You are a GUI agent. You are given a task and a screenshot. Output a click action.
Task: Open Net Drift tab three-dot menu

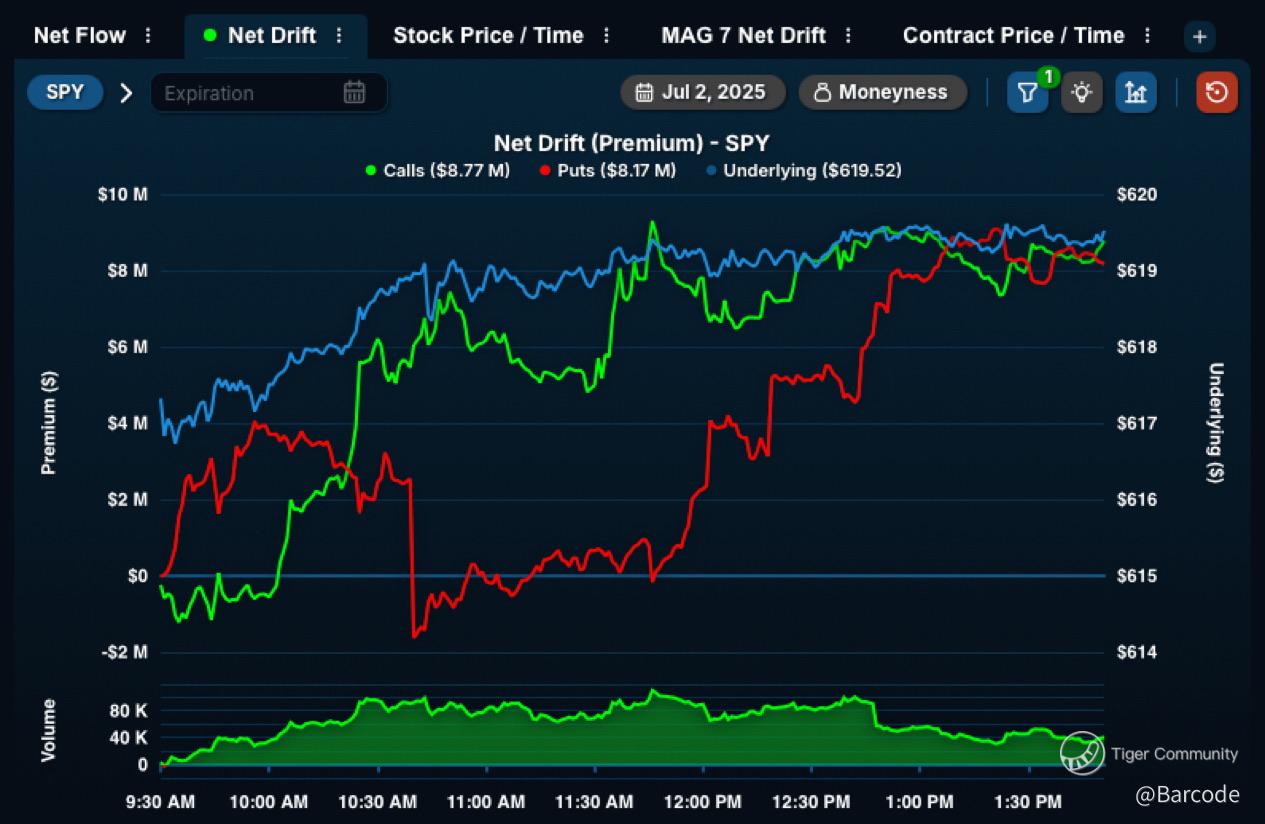pyautogui.click(x=339, y=36)
